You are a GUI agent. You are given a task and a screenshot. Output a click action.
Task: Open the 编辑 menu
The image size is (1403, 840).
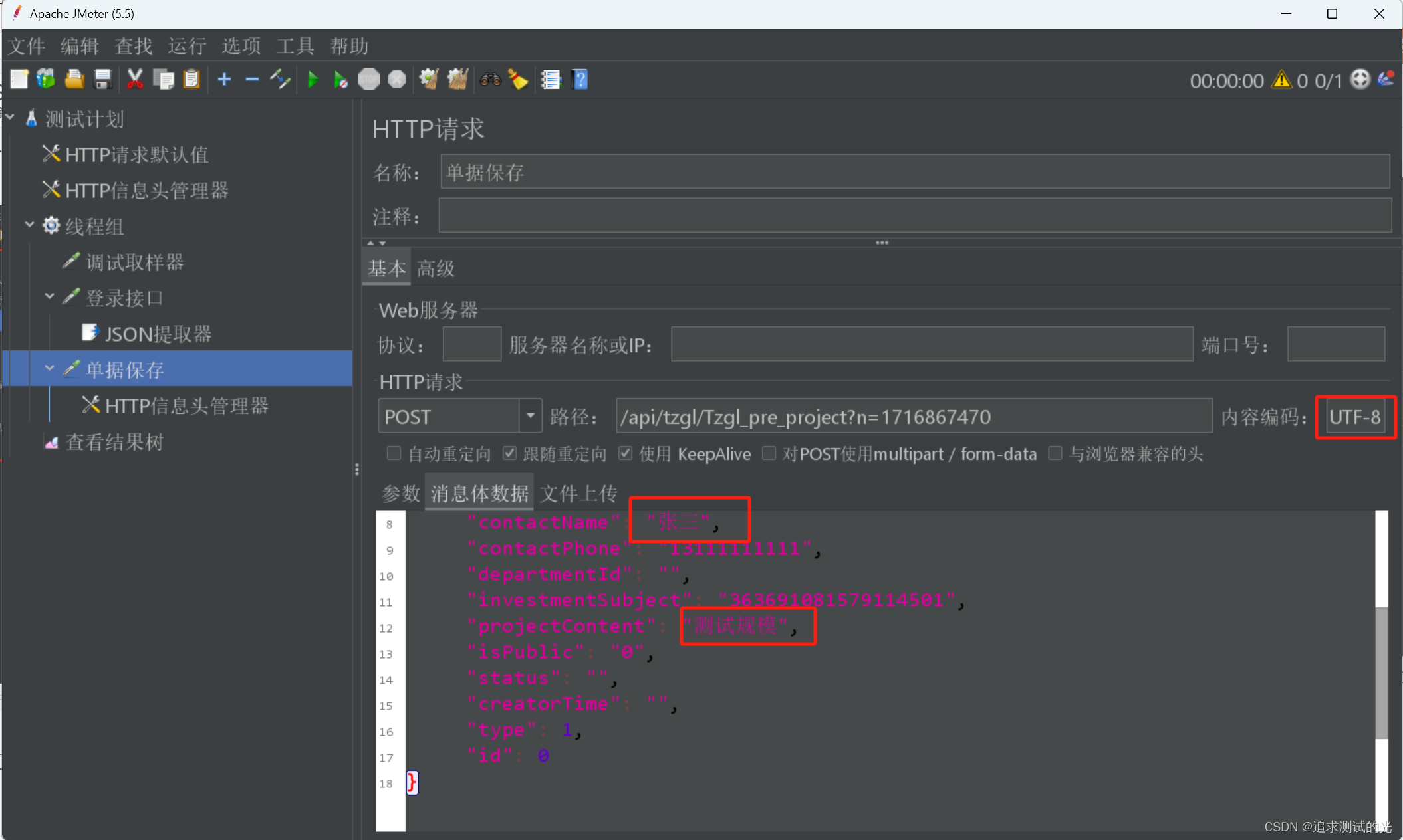click(80, 46)
